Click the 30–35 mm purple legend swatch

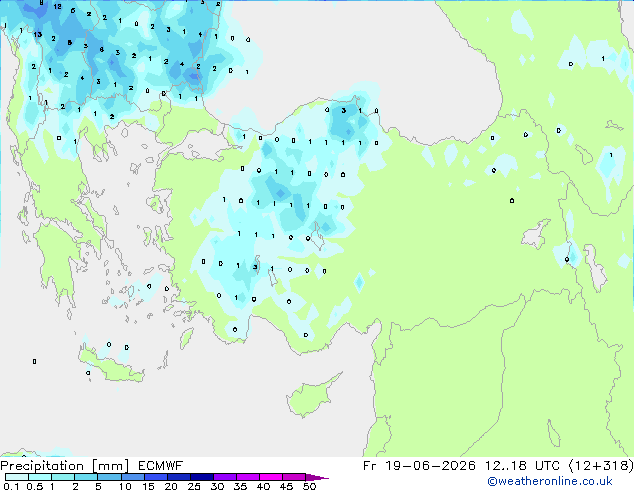[225, 477]
